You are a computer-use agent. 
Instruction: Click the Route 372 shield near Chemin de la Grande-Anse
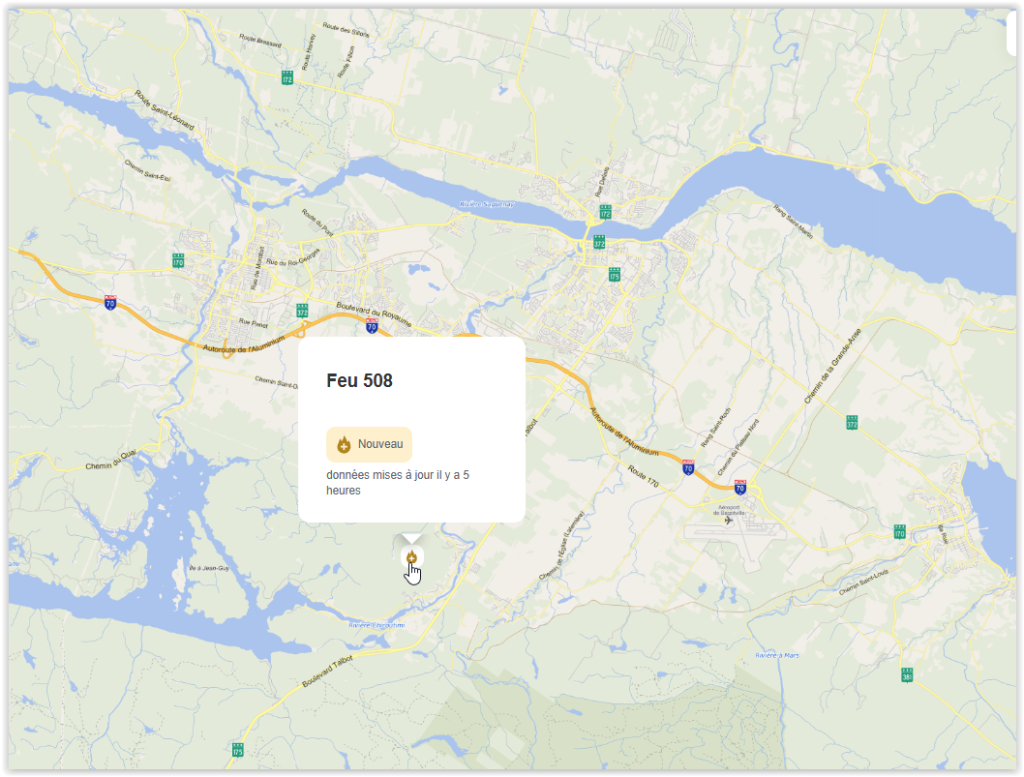tap(851, 422)
